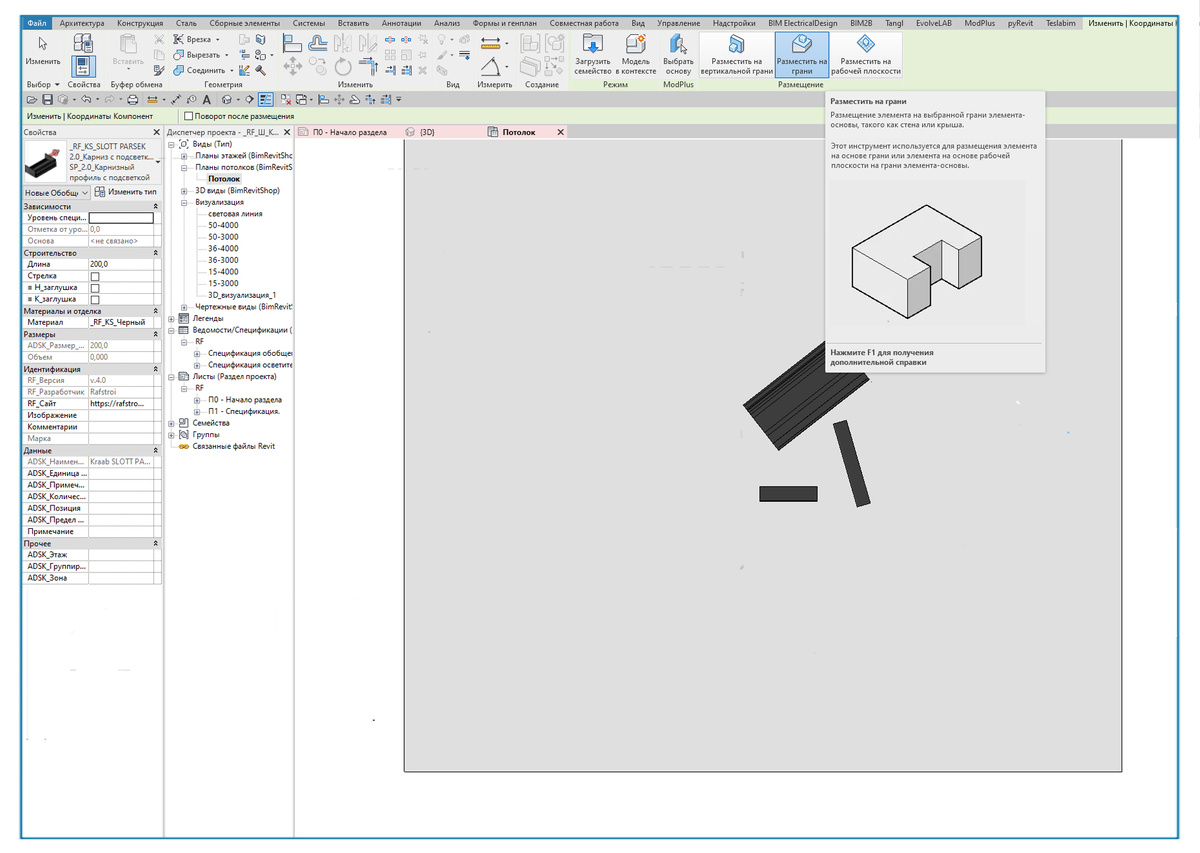The width and height of the screenshot is (1200, 853).
Task: Switch to the Управление ribbon tab
Action: (679, 22)
